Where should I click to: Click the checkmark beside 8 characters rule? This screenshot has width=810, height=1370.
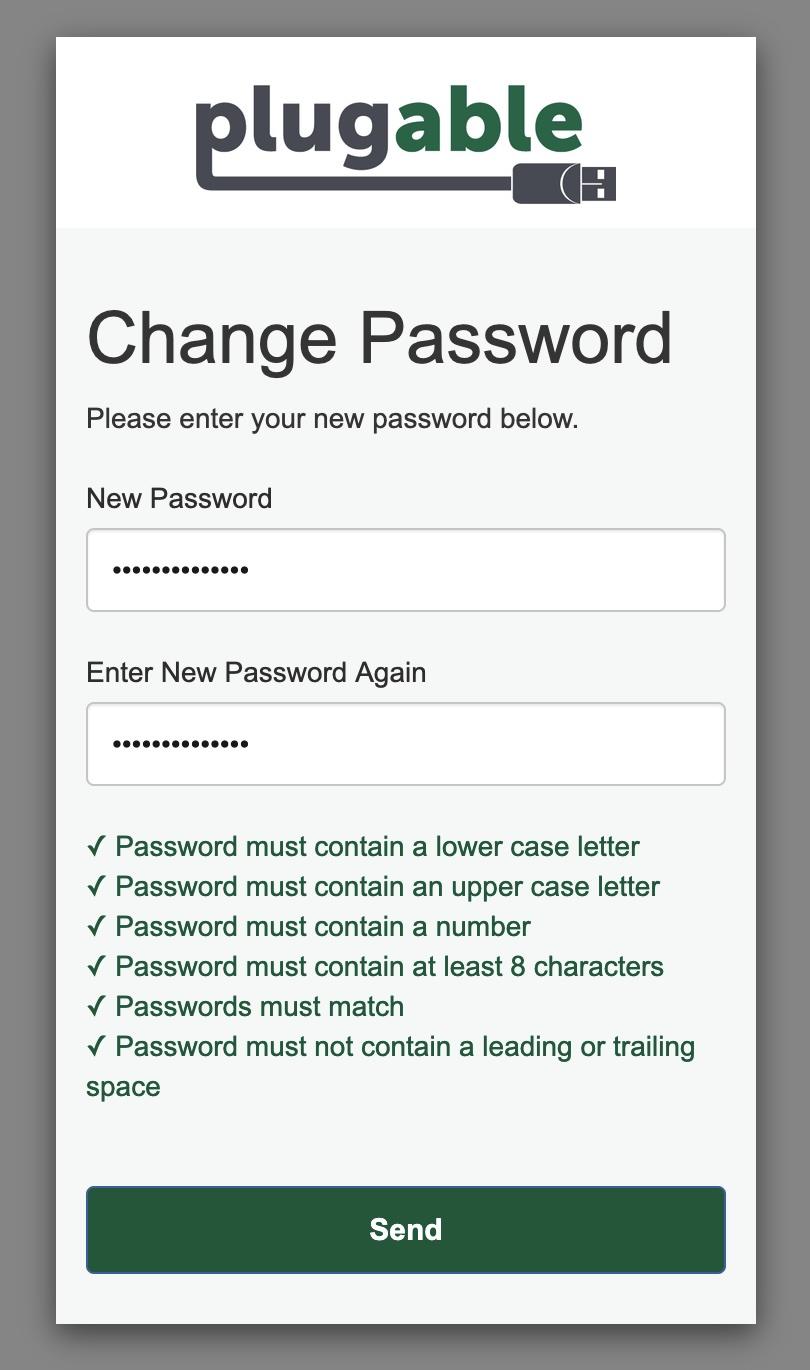point(97,966)
